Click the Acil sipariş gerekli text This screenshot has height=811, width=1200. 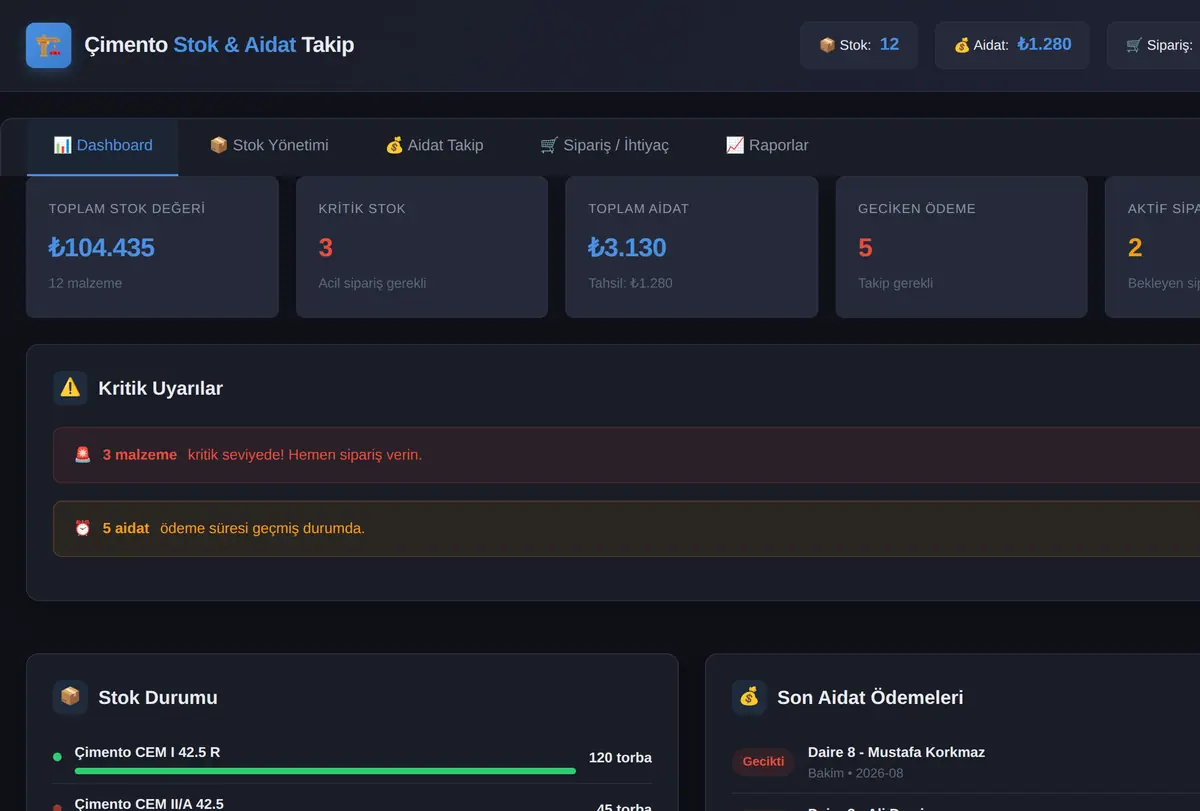click(x=372, y=283)
